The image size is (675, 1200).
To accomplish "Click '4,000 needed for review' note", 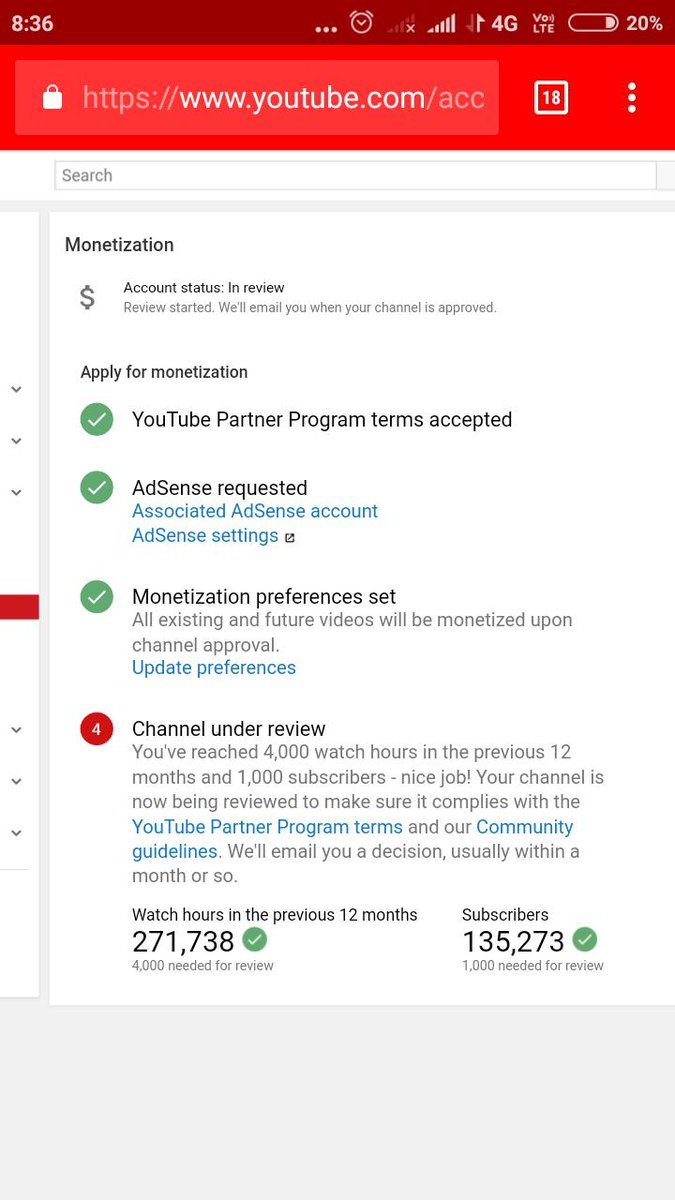I will (x=203, y=966).
